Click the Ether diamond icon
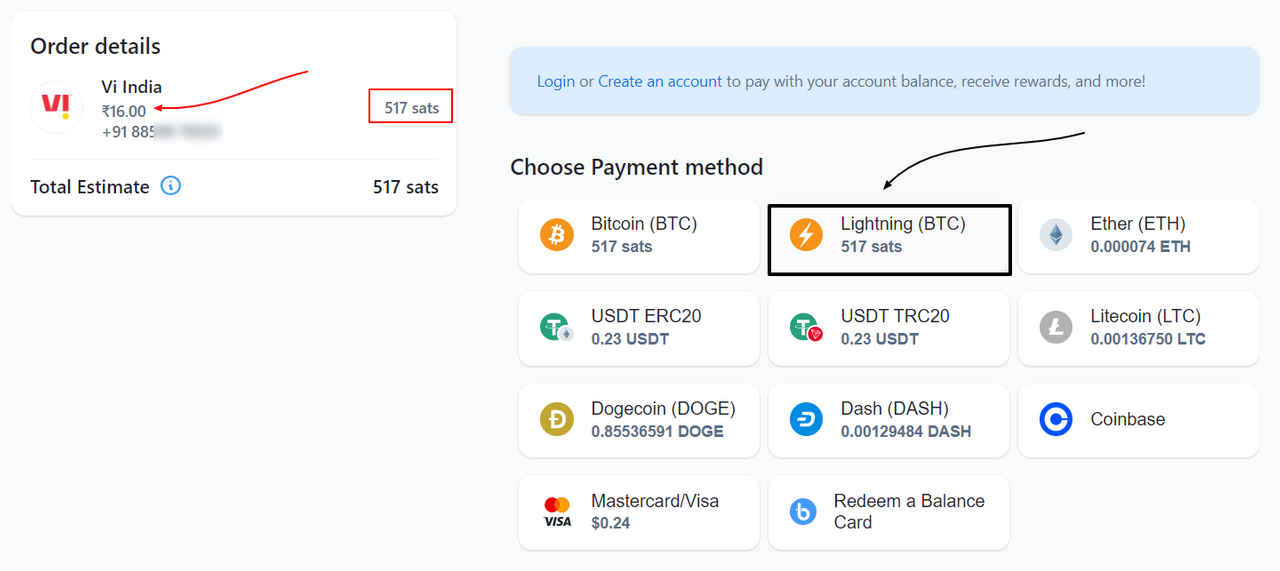Viewport: 1280px width, 571px height. [1056, 235]
